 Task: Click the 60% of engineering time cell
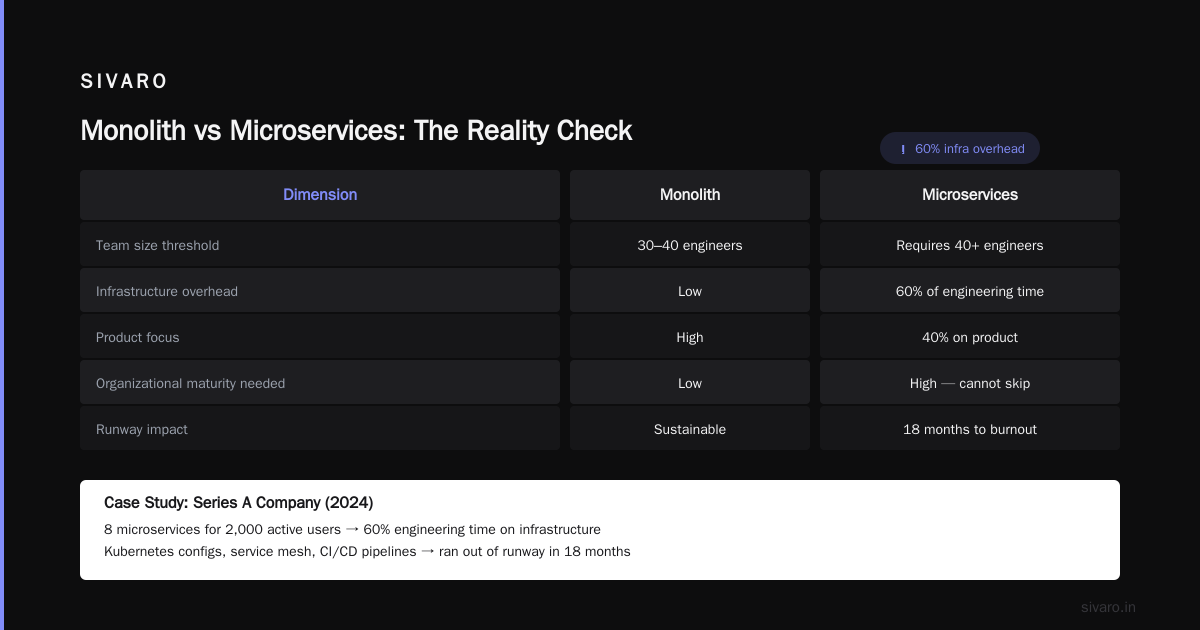point(970,291)
